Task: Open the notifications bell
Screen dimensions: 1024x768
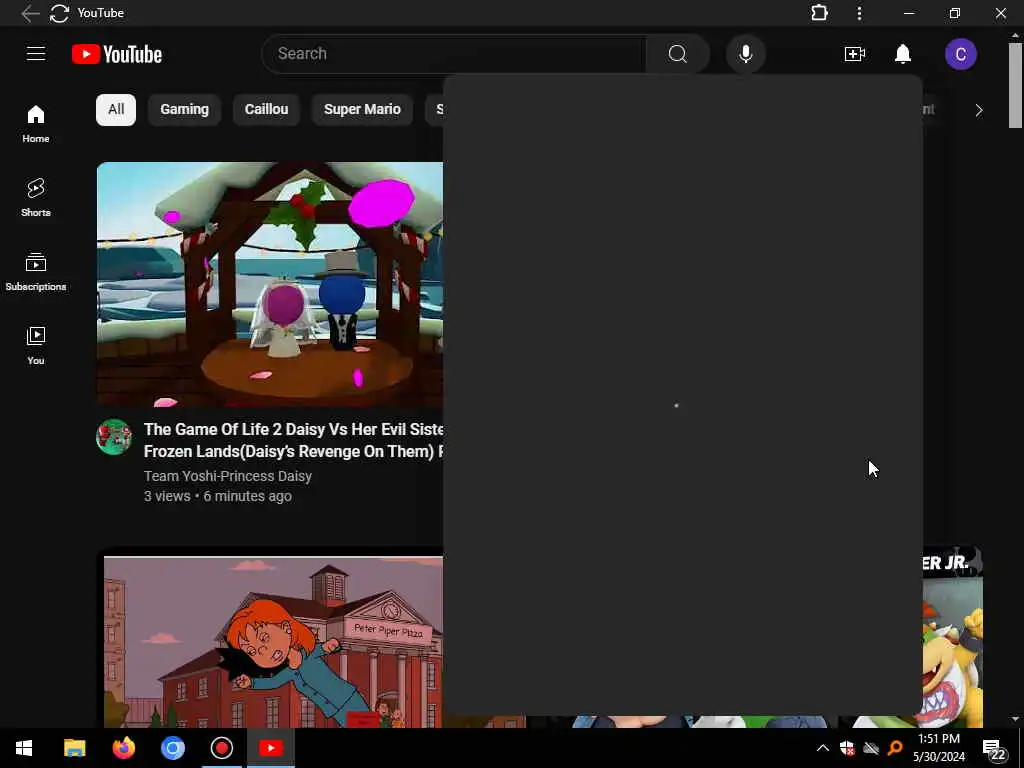Action: (903, 54)
